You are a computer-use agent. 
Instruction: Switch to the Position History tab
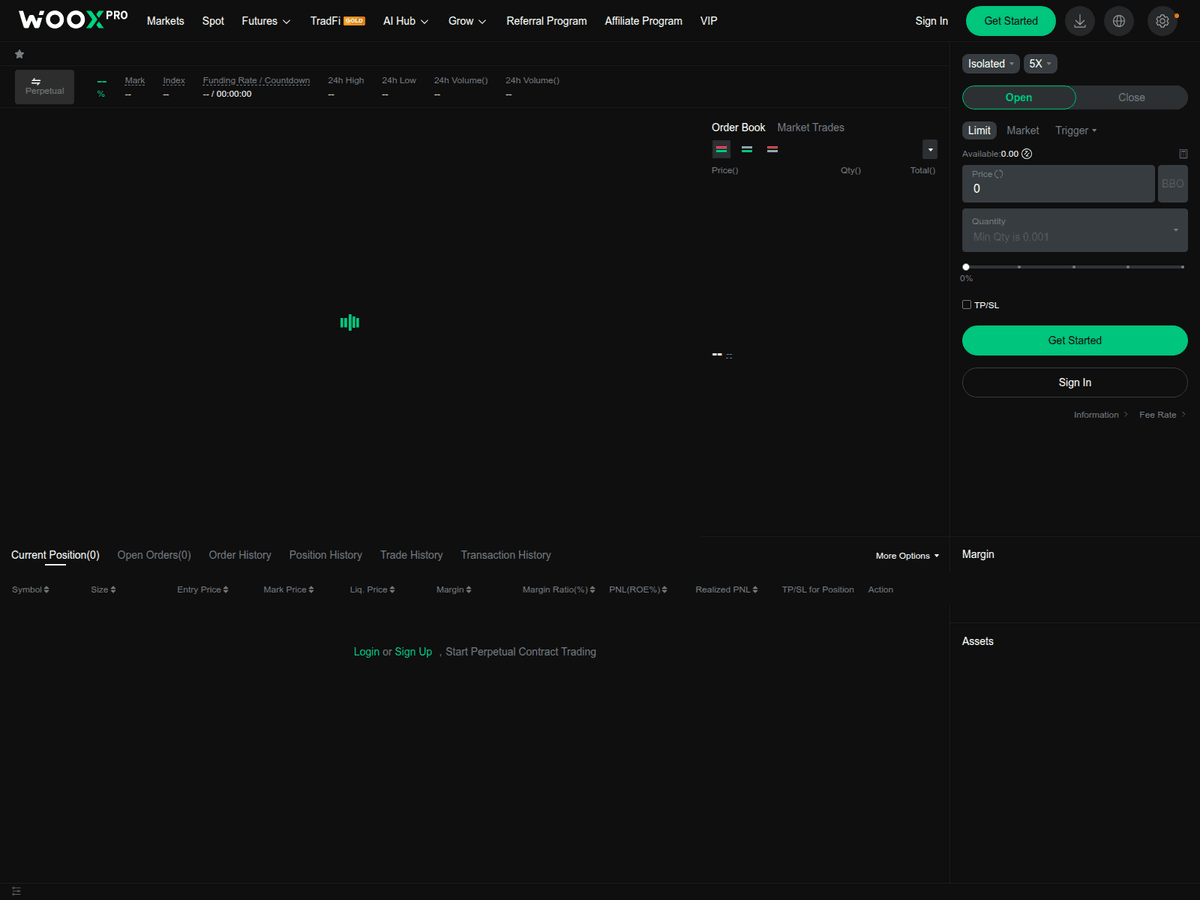(326, 555)
